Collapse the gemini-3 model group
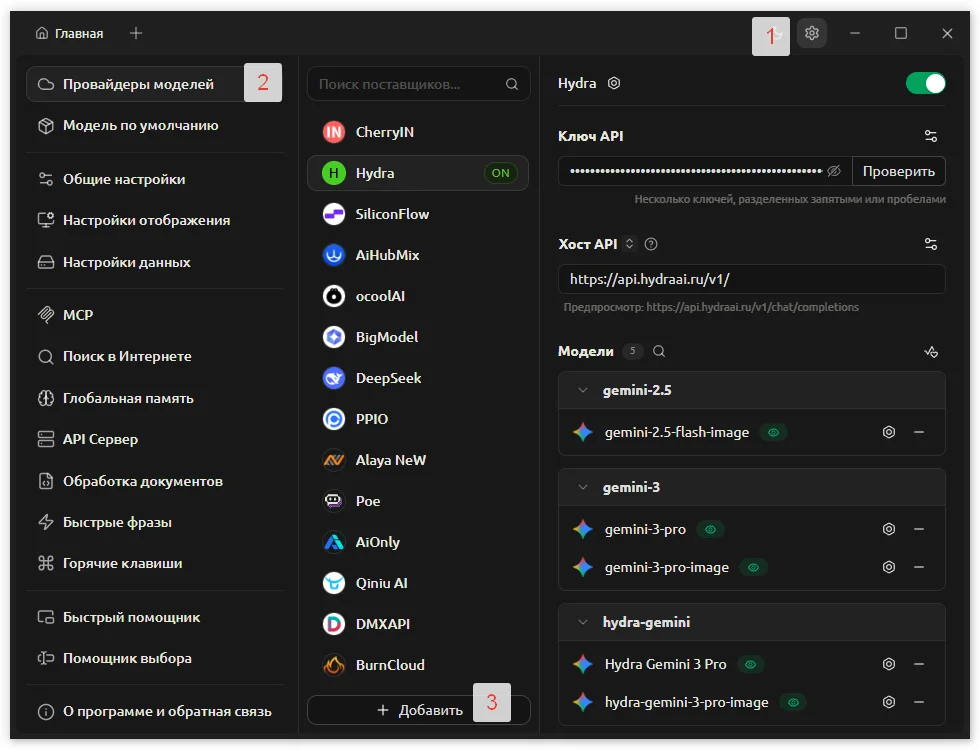The width and height of the screenshot is (980, 750). tap(583, 487)
